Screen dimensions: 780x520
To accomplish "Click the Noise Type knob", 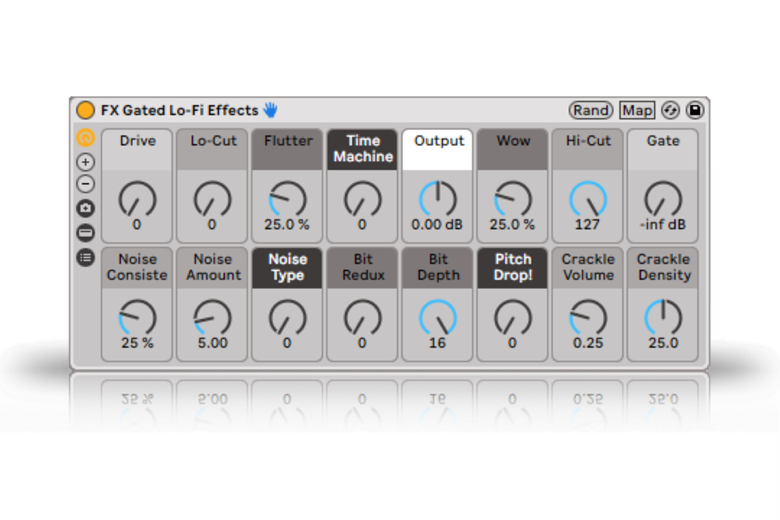I will point(288,317).
